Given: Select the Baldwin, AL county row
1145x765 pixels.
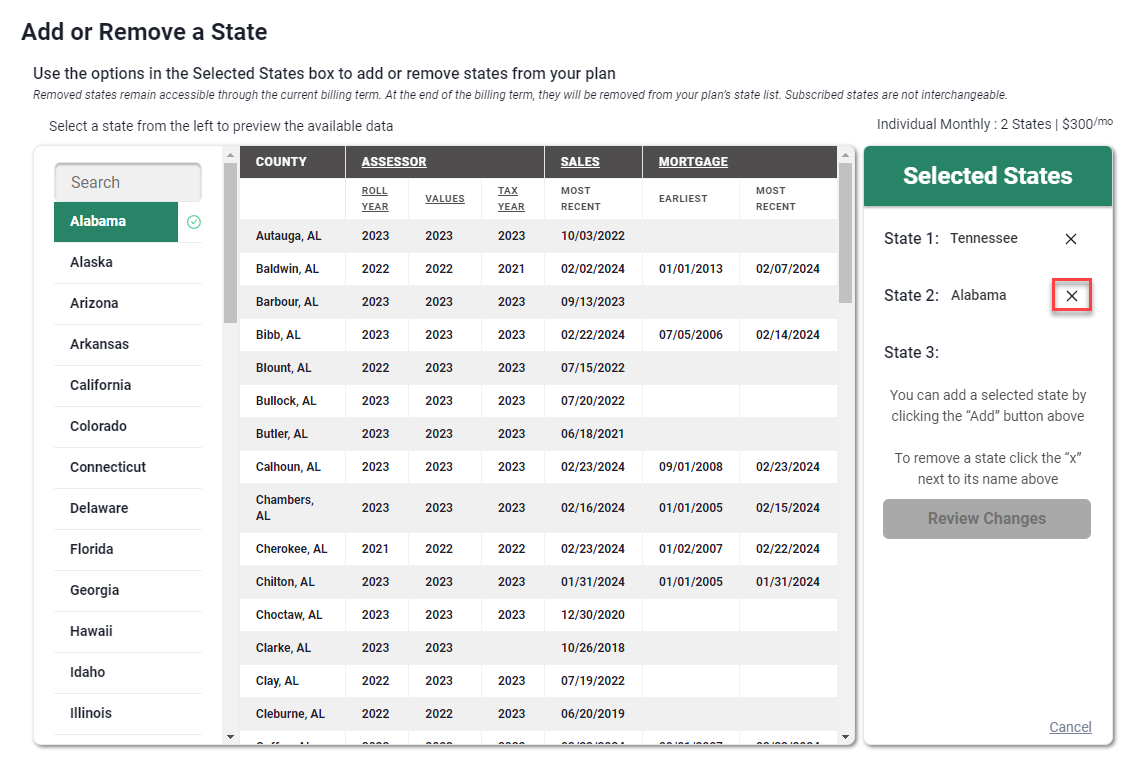Looking at the screenshot, I should [287, 269].
